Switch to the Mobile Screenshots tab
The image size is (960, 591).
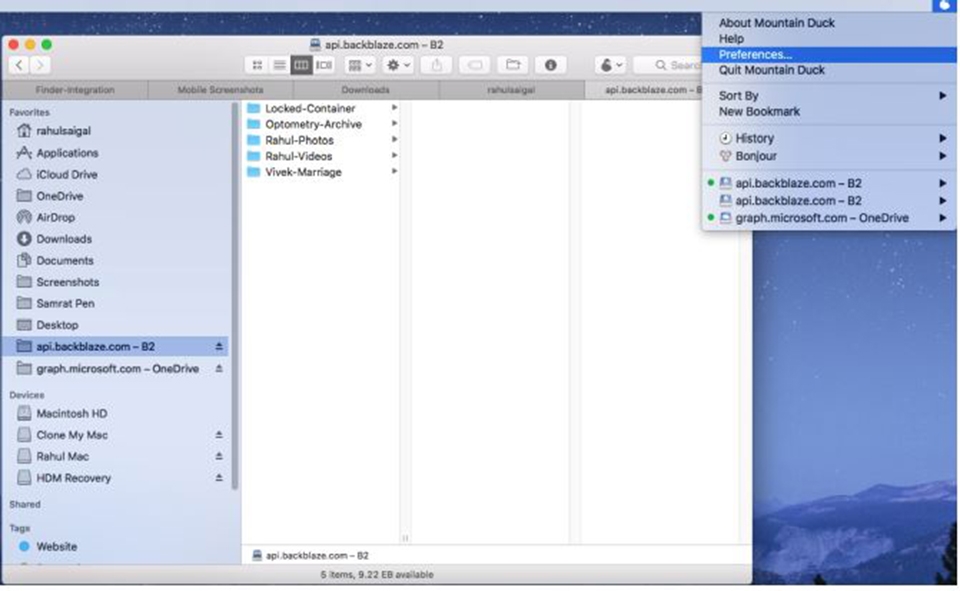[x=220, y=90]
